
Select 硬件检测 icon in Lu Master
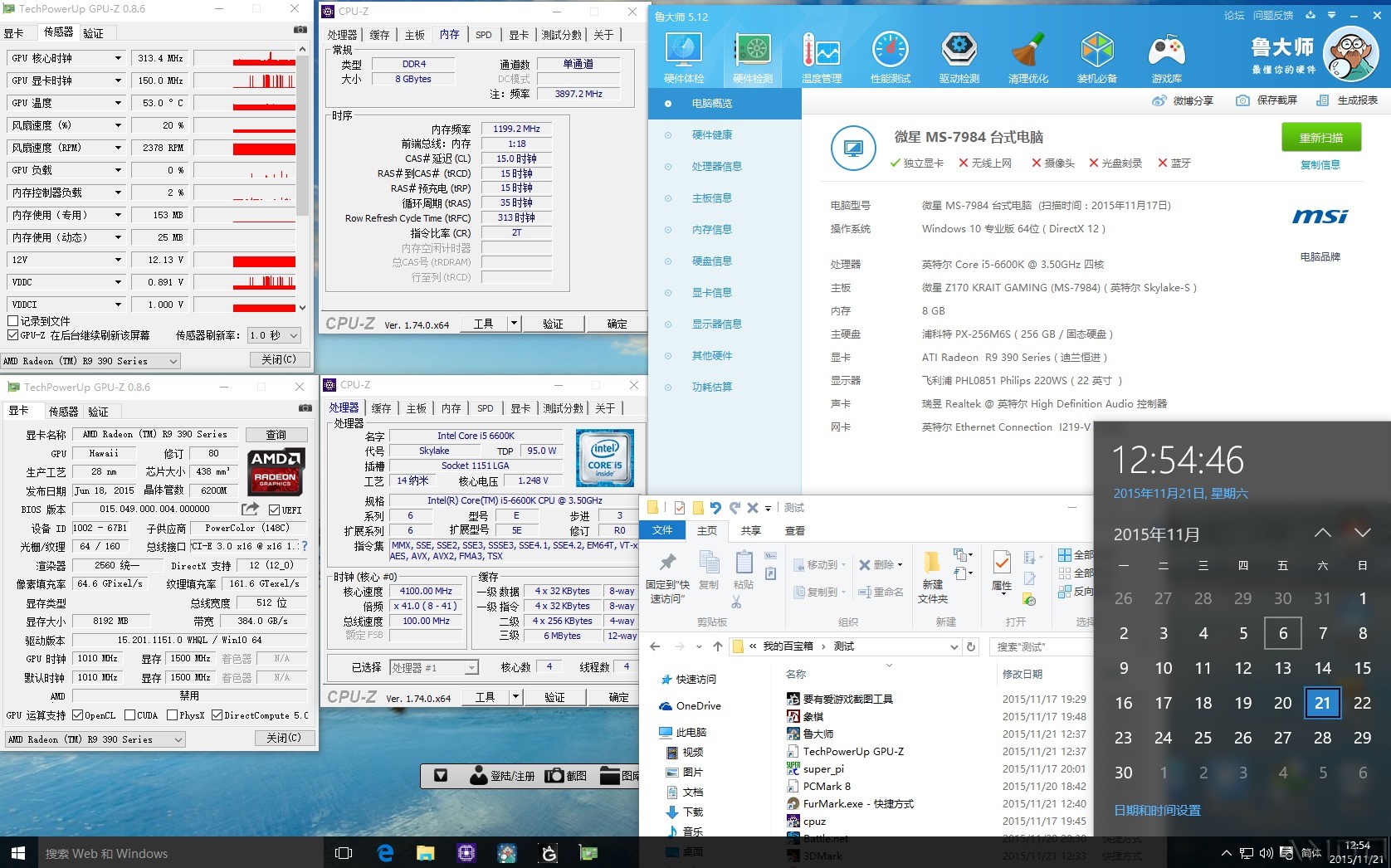pyautogui.click(x=753, y=58)
